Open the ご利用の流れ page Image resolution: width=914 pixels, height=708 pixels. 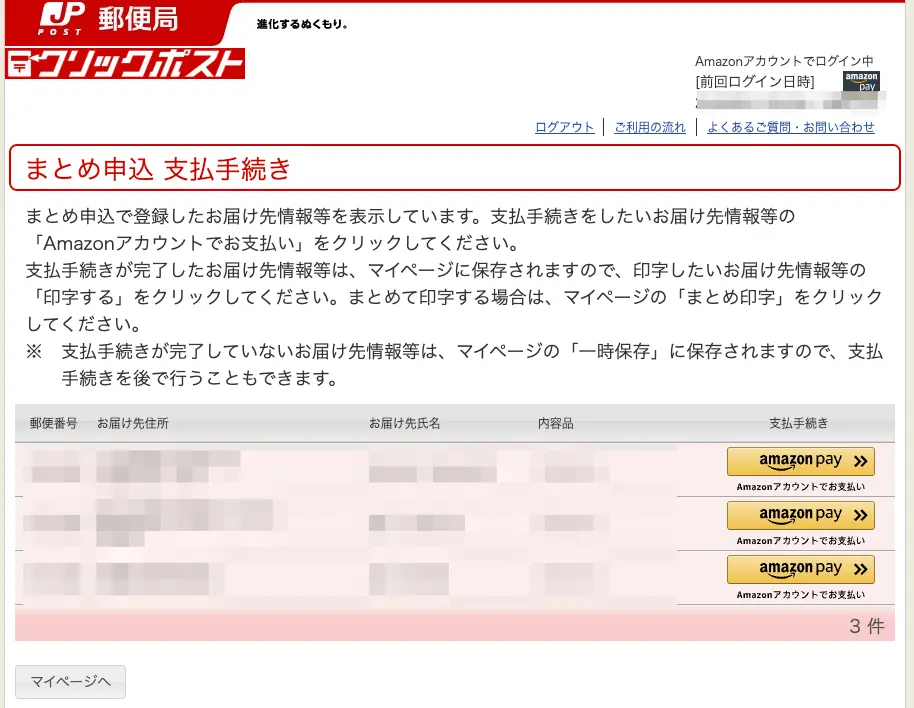click(650, 127)
